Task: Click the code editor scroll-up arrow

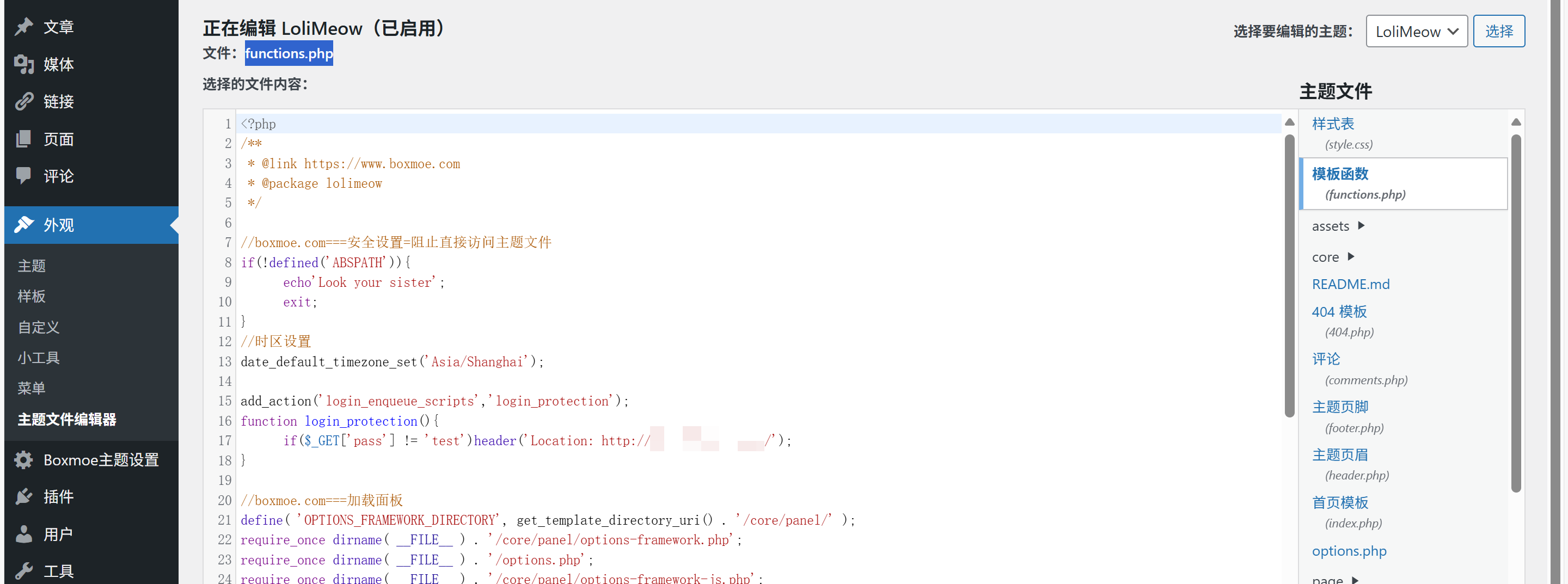Action: point(1289,122)
